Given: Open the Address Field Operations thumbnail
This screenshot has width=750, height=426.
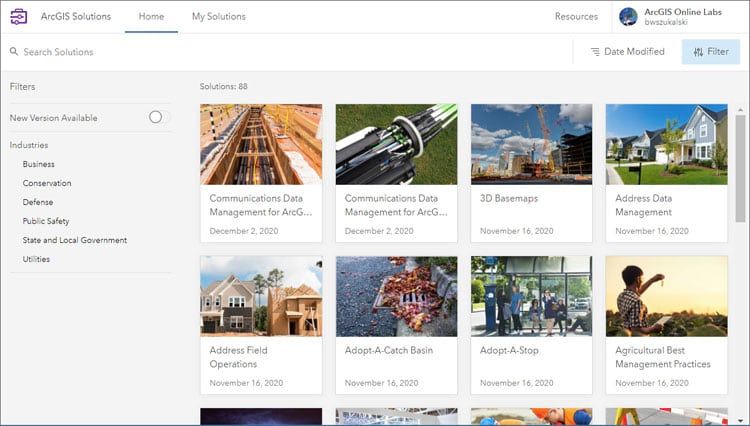Looking at the screenshot, I should [261, 296].
